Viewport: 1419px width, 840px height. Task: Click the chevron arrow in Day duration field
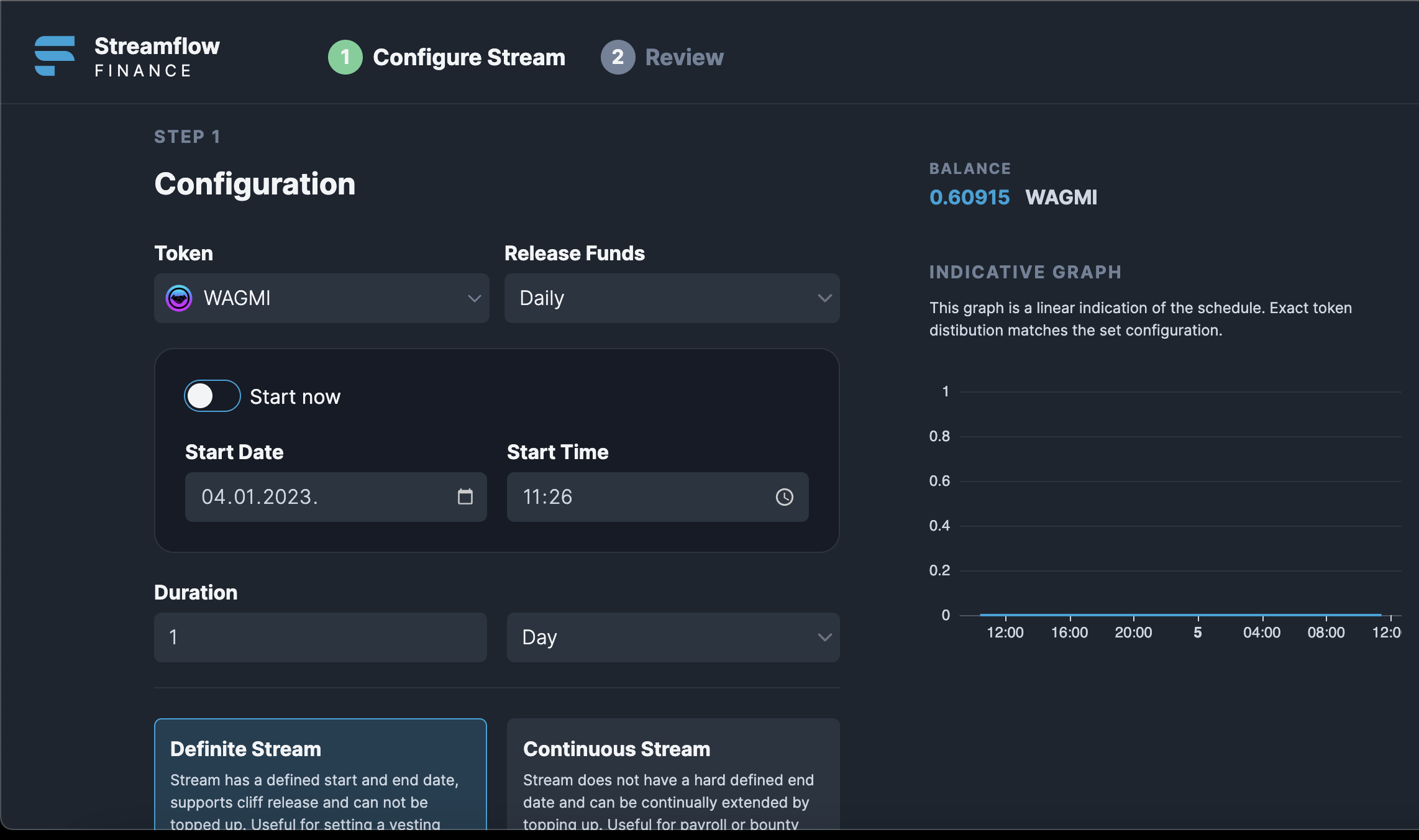point(824,637)
